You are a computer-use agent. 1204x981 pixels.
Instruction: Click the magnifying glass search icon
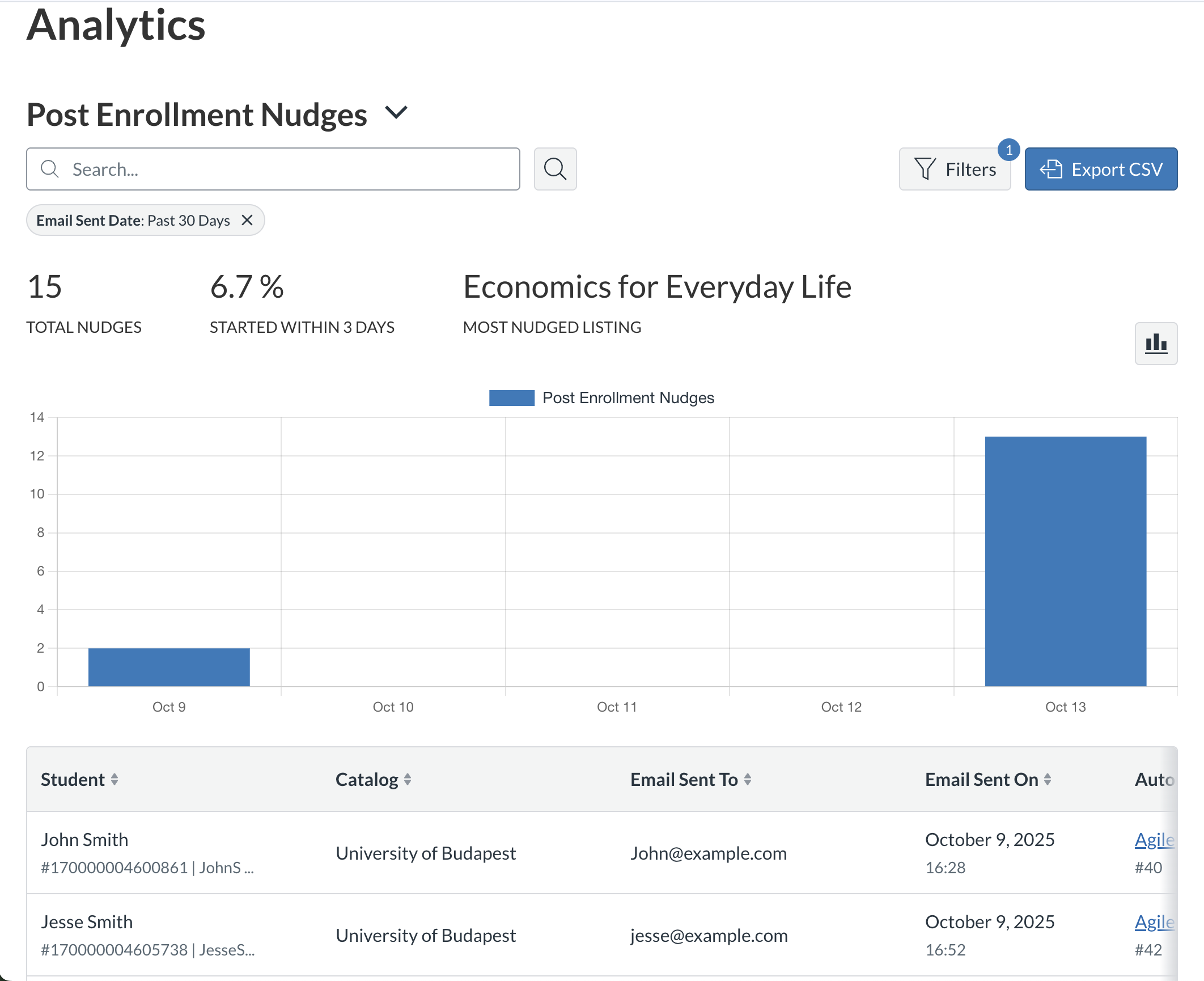click(555, 168)
